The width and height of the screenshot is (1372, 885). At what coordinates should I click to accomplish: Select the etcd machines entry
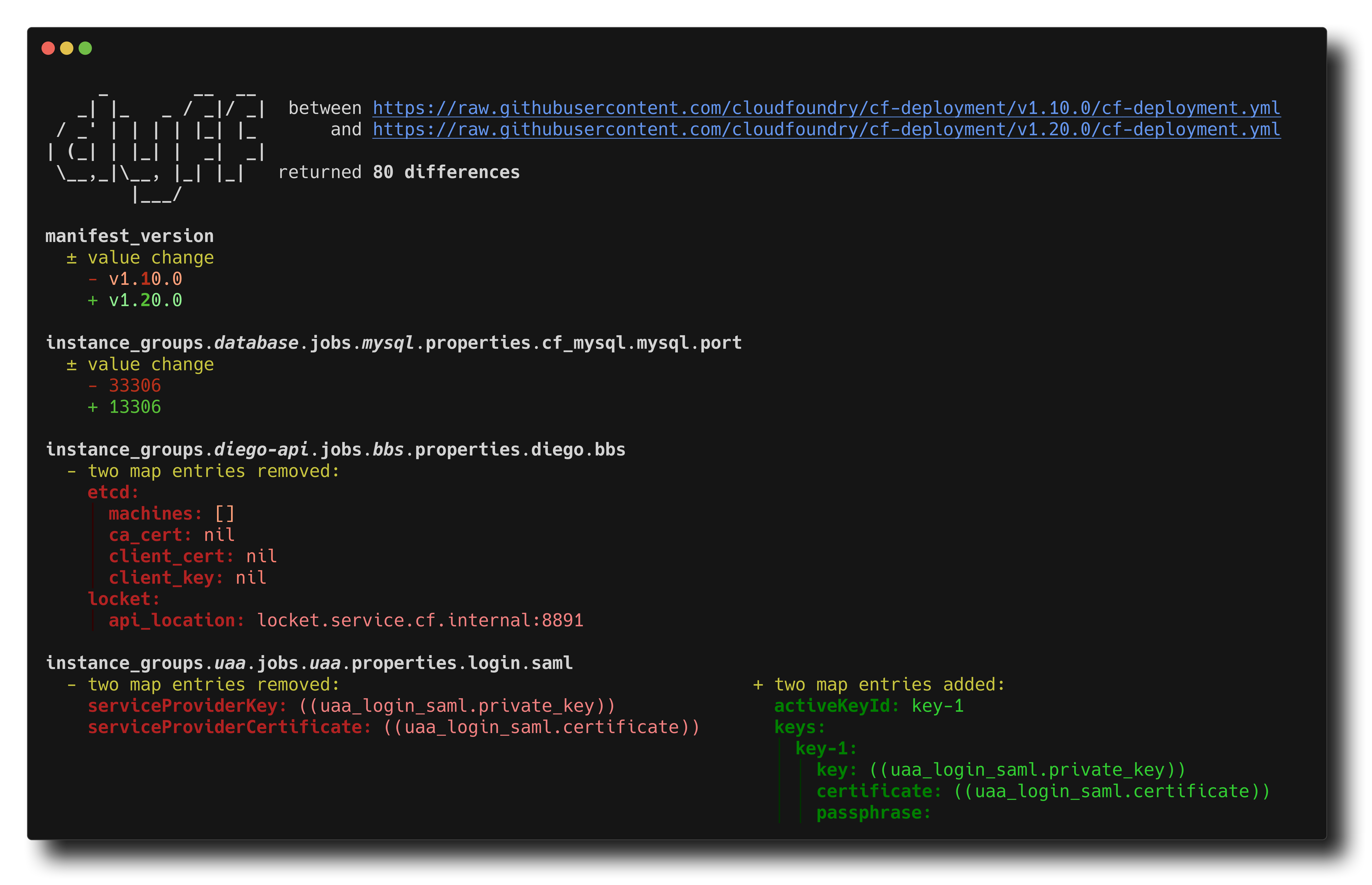pyautogui.click(x=171, y=513)
